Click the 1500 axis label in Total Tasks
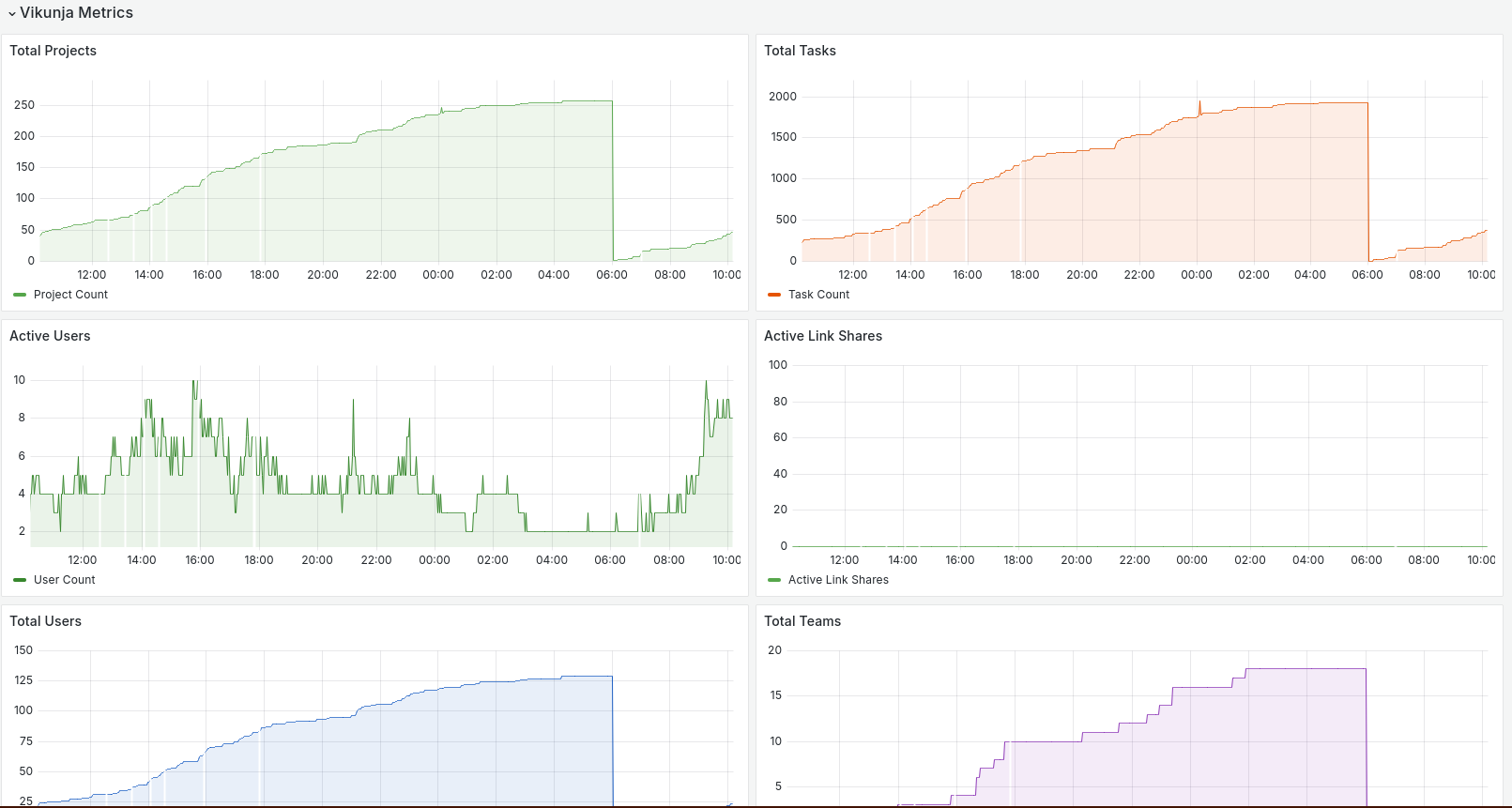 pyautogui.click(x=784, y=137)
